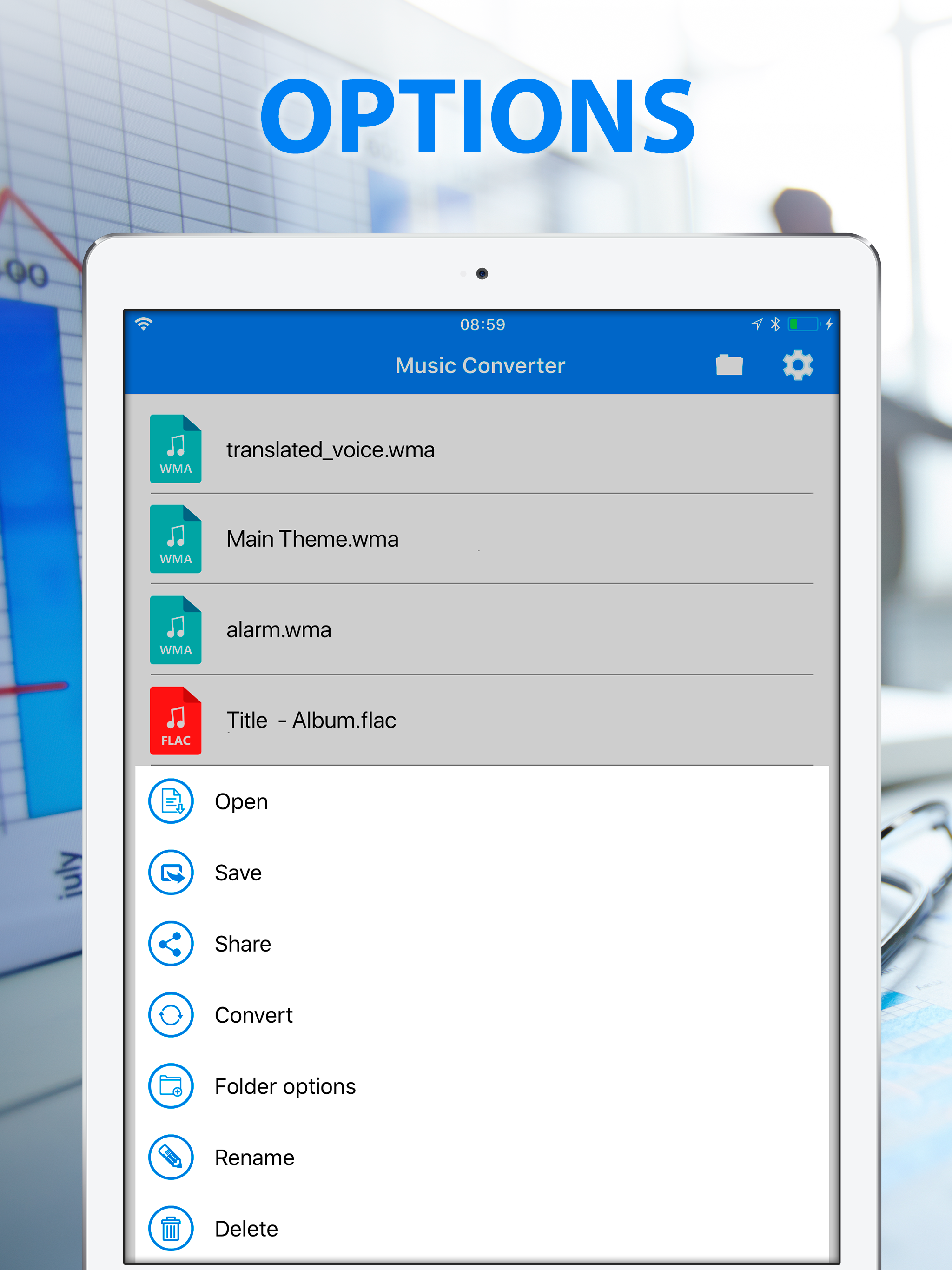Click the red FLAC file thumbnail
This screenshot has width=952, height=1270.
(176, 721)
